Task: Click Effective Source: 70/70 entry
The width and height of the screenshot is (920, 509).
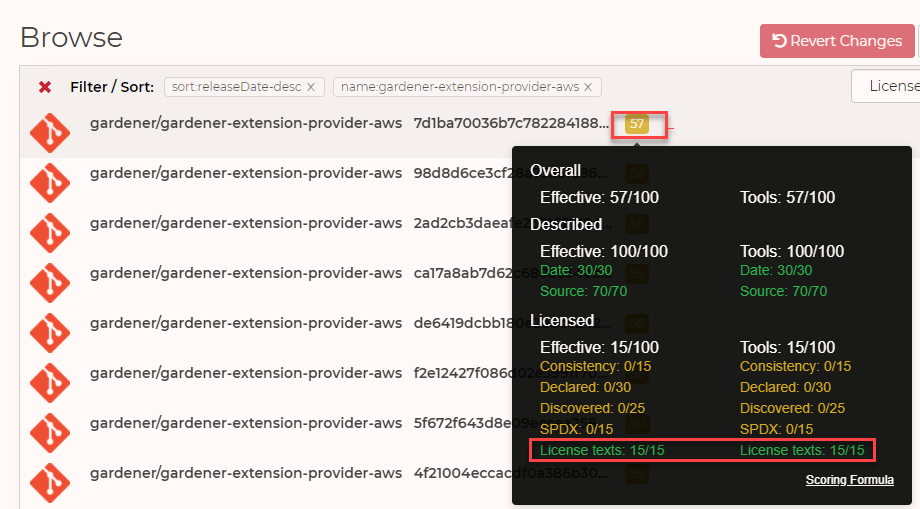Action: pyautogui.click(x=583, y=291)
